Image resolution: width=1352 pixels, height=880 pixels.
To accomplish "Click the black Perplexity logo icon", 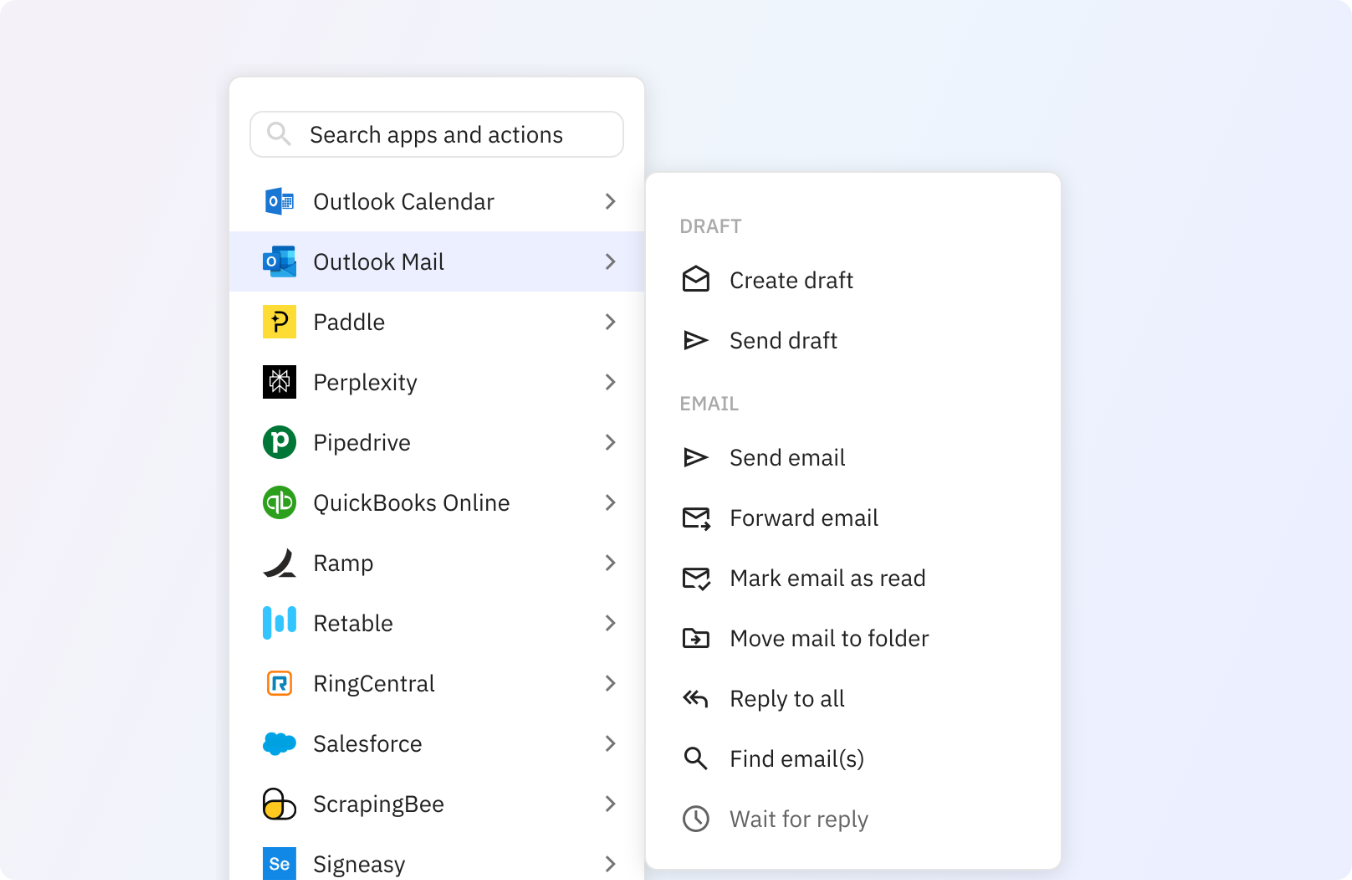I will 279,382.
